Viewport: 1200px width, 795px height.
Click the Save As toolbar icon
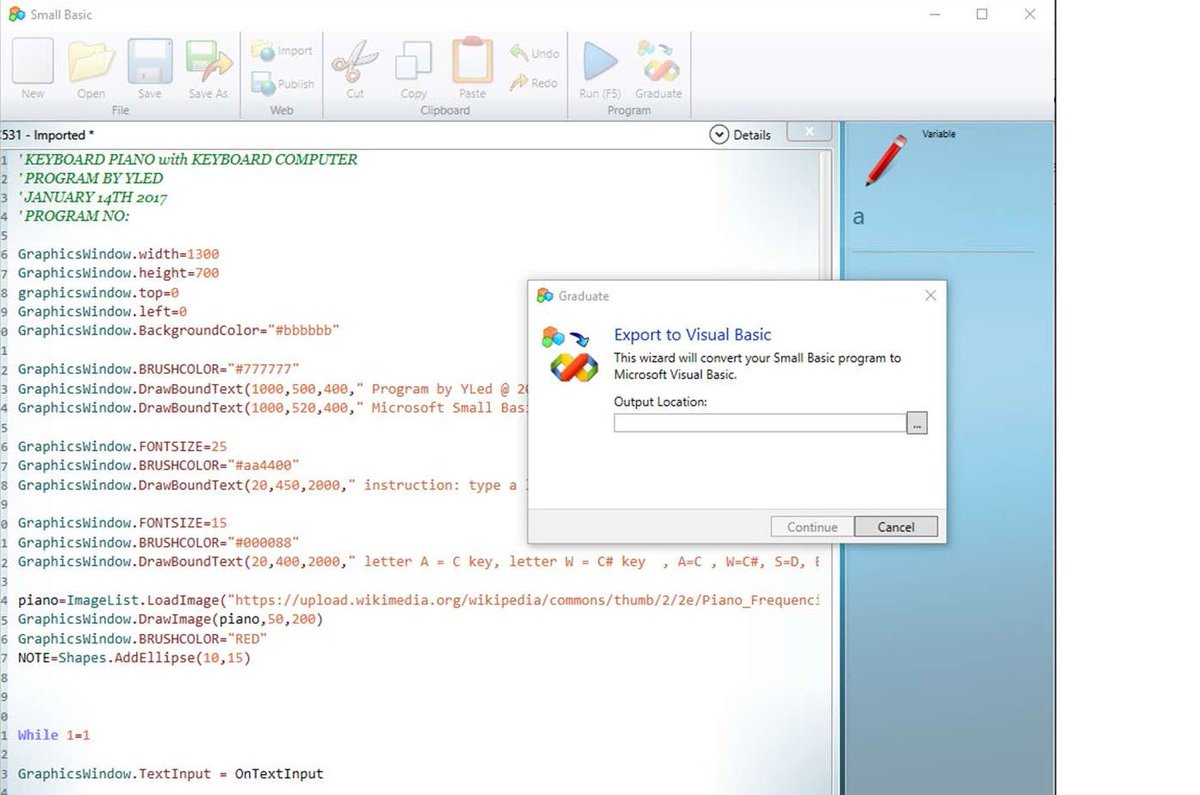click(x=208, y=62)
